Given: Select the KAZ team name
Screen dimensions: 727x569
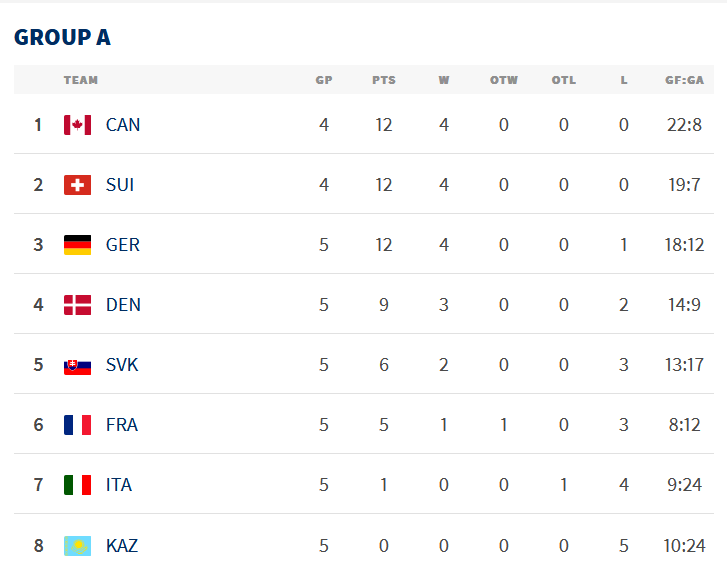Looking at the screenshot, I should point(122,545).
